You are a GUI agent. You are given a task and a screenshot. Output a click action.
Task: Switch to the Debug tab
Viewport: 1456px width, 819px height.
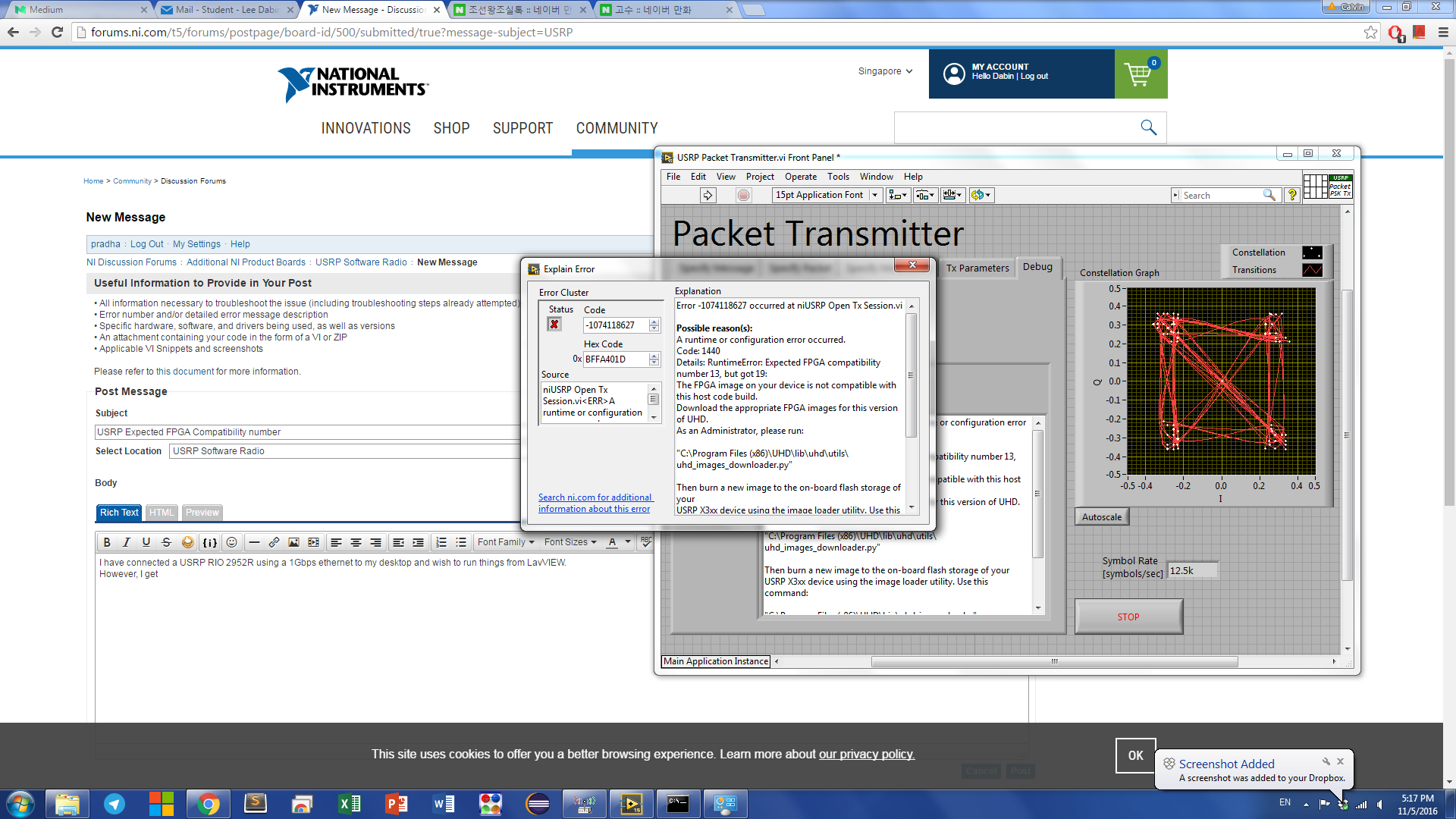pyautogui.click(x=1037, y=267)
